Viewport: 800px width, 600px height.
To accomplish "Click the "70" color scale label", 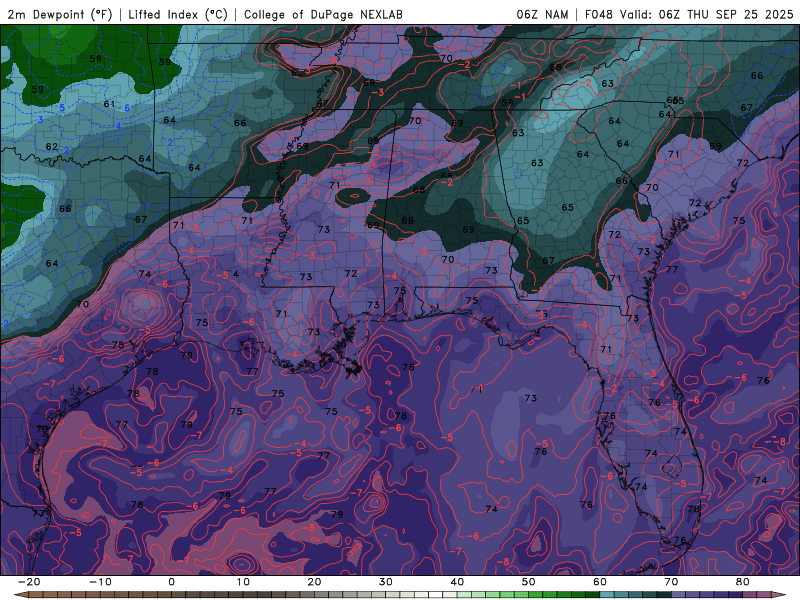I will pos(671,582).
